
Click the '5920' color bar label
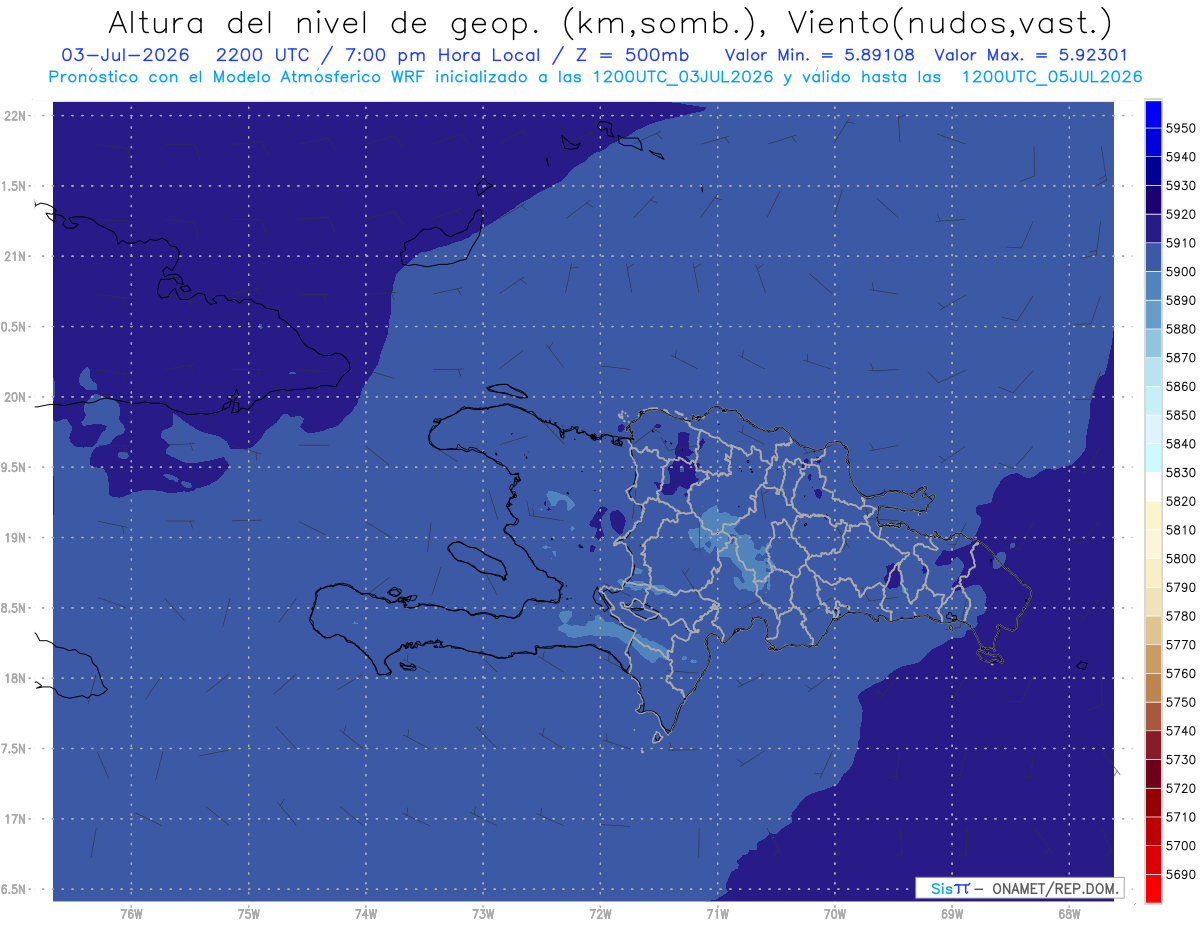click(x=1181, y=215)
